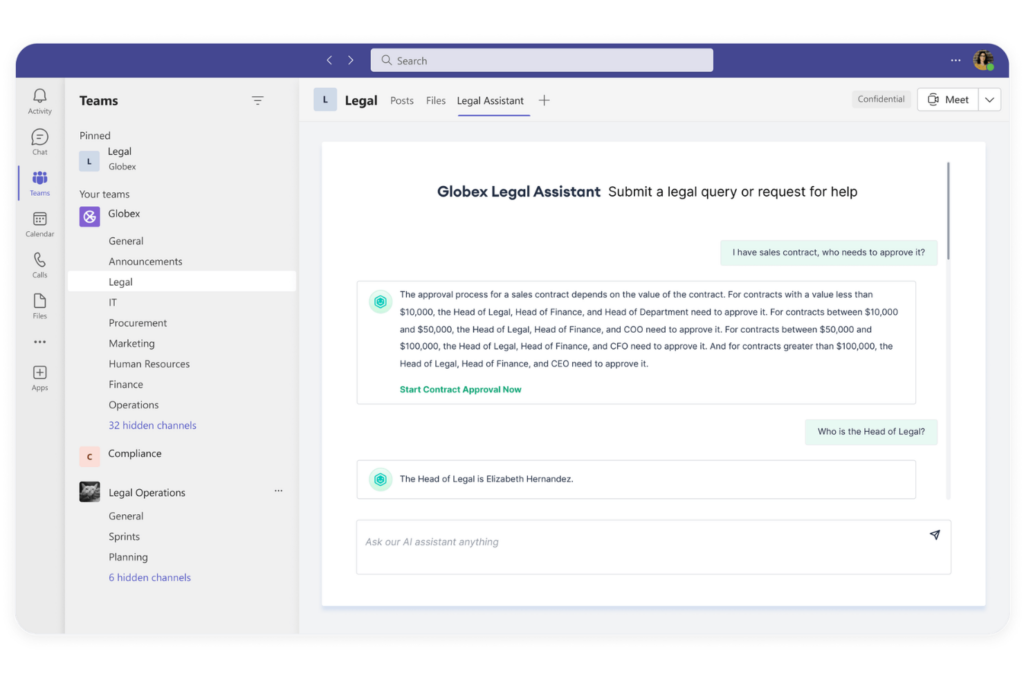Open the Marketing channel
Viewport: 1024px width, 683px height.
pos(132,343)
